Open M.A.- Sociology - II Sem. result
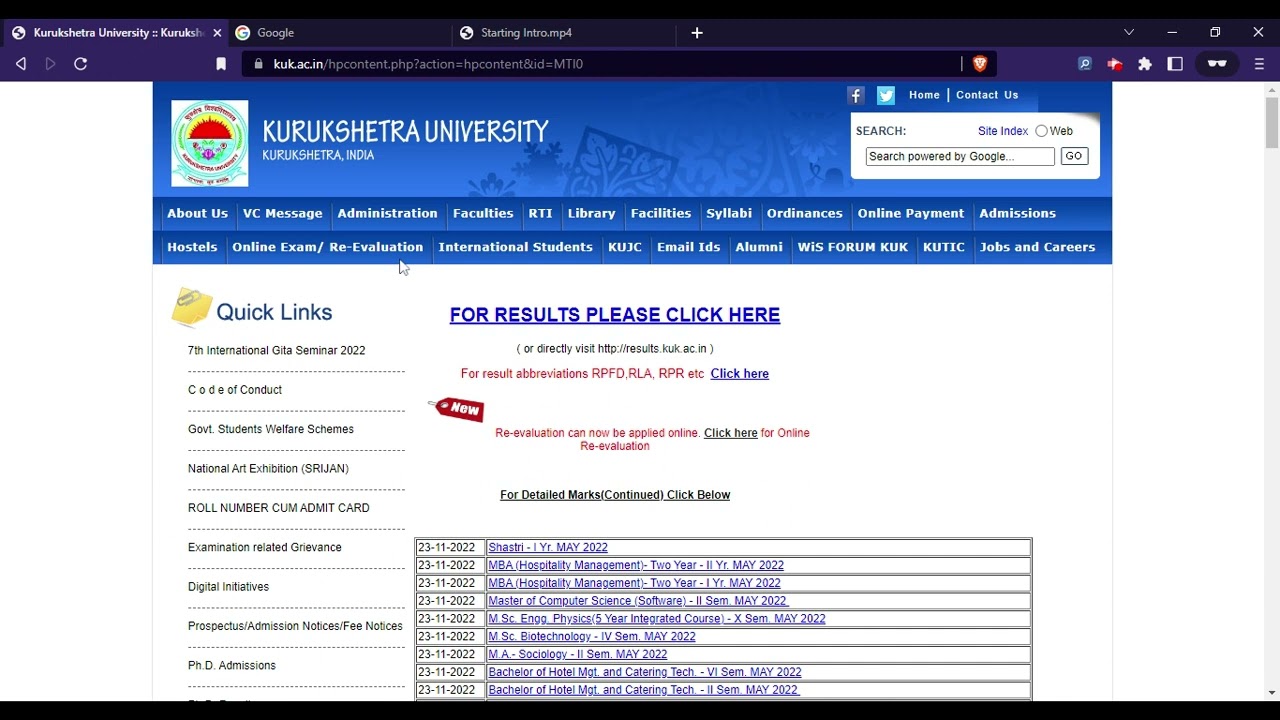 coord(578,654)
